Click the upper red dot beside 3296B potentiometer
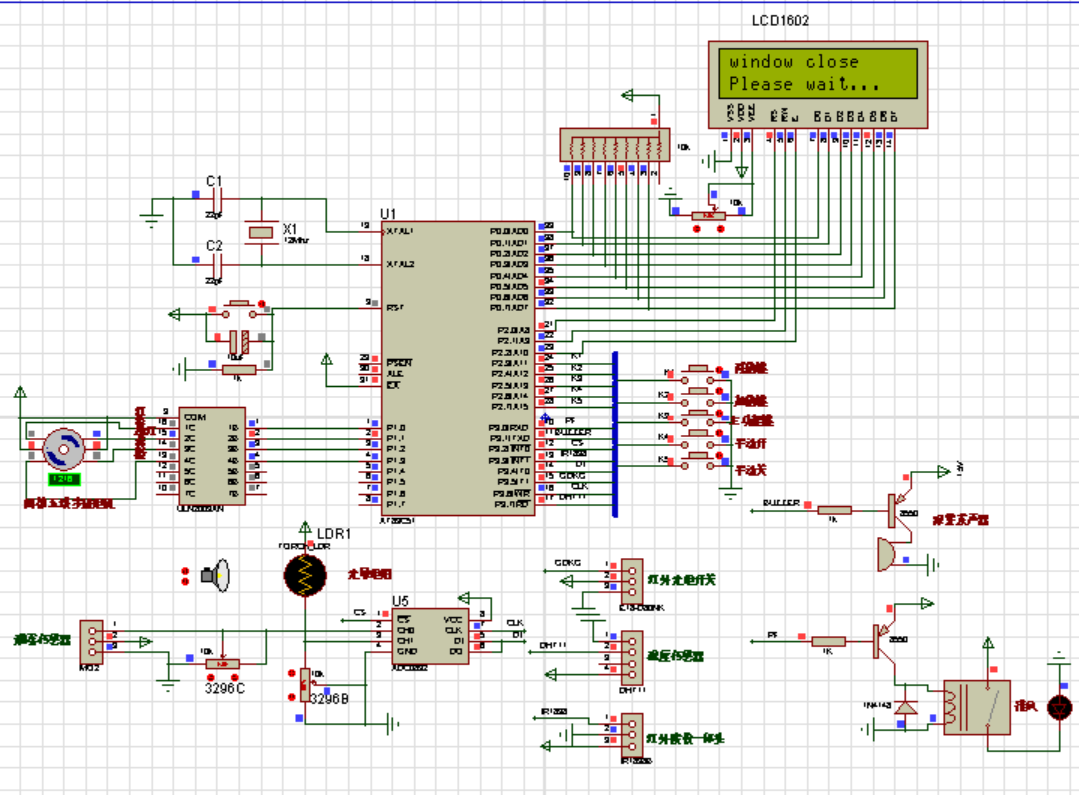 [x=292, y=672]
